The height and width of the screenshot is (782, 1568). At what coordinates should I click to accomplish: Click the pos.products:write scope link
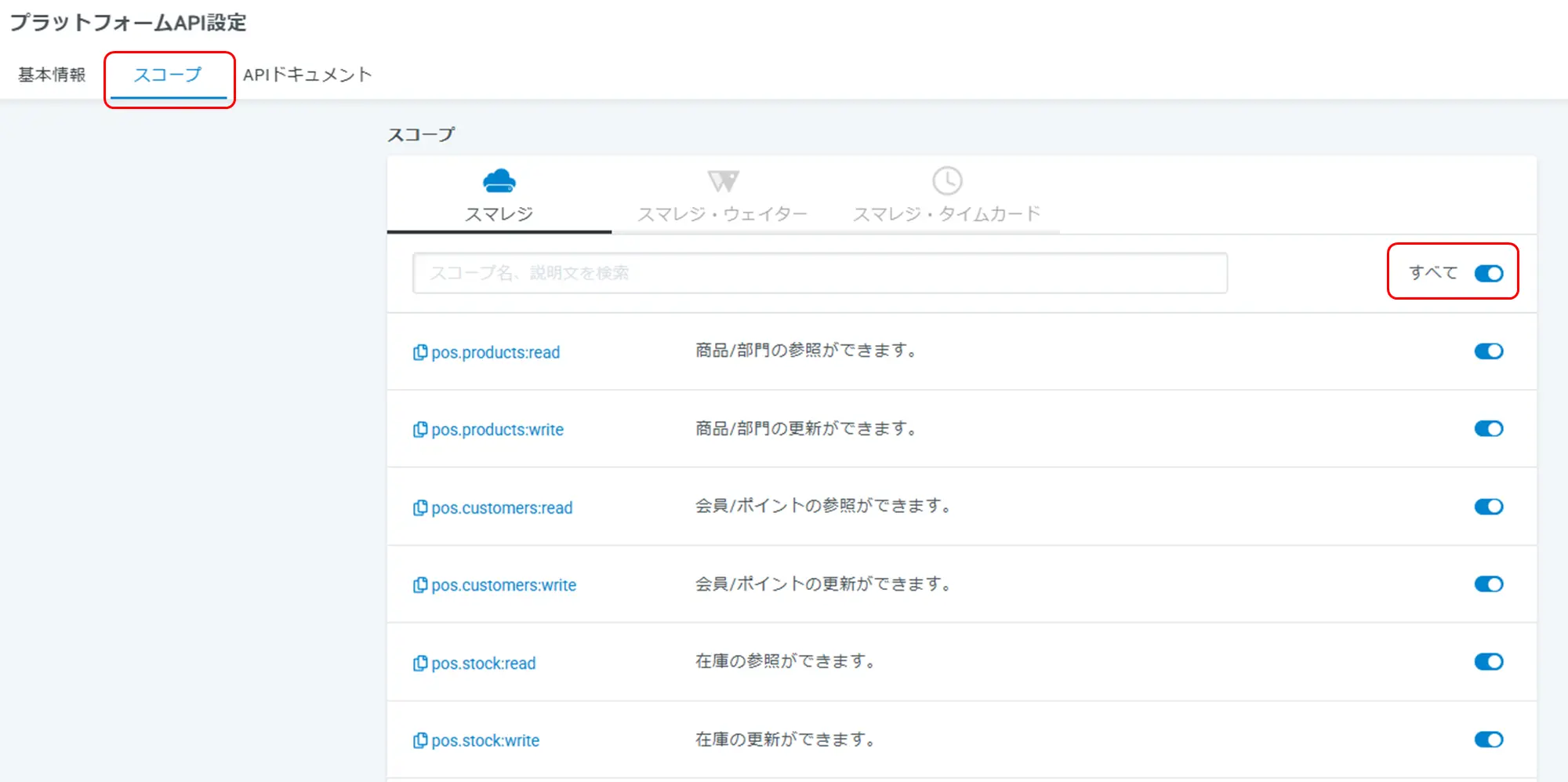[497, 429]
